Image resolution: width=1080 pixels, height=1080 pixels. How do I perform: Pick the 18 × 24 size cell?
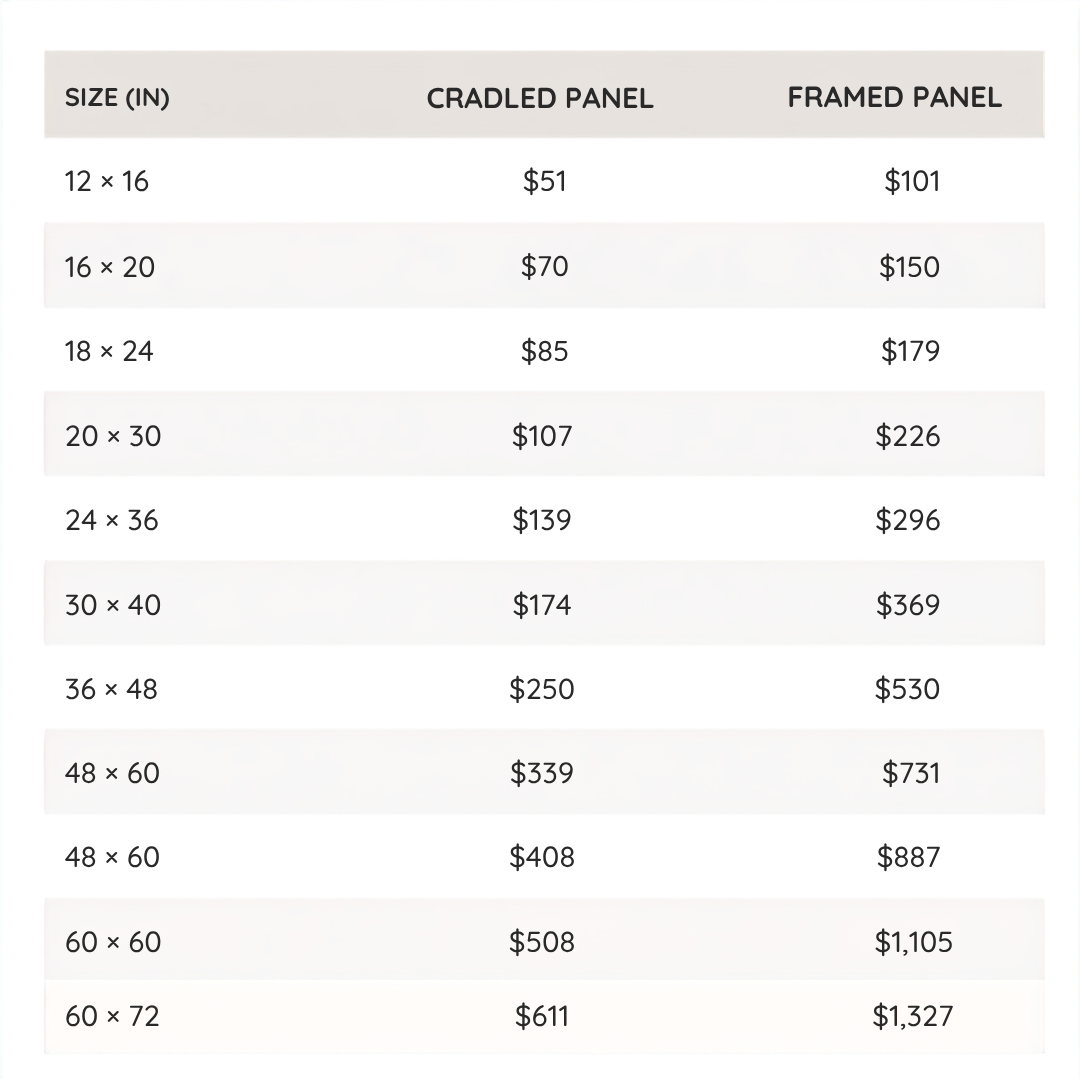point(109,351)
